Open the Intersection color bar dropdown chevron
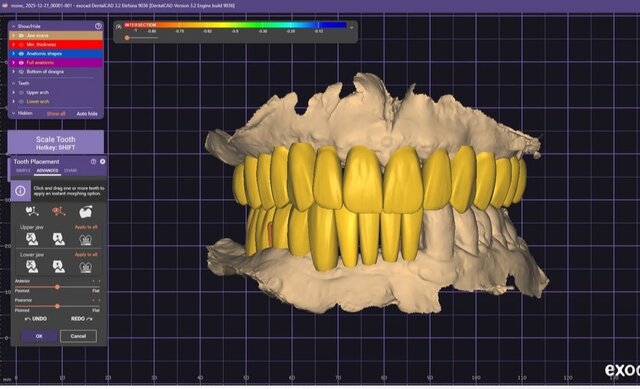This screenshot has width=640, height=389. [351, 27]
